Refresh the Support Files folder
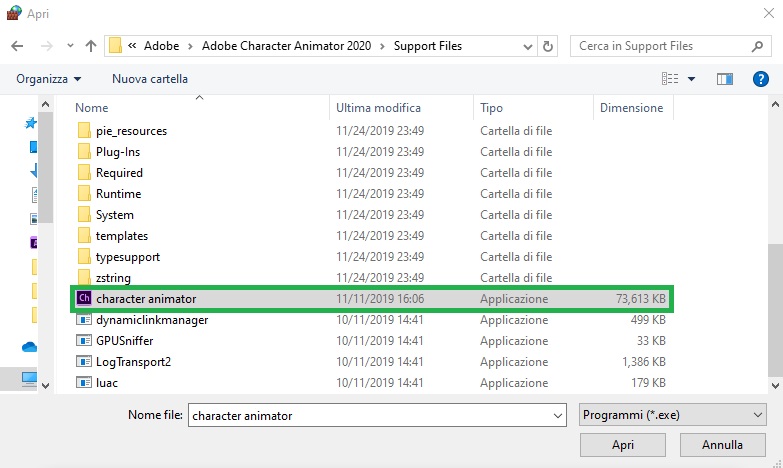The height and width of the screenshot is (468, 783). pos(548,46)
